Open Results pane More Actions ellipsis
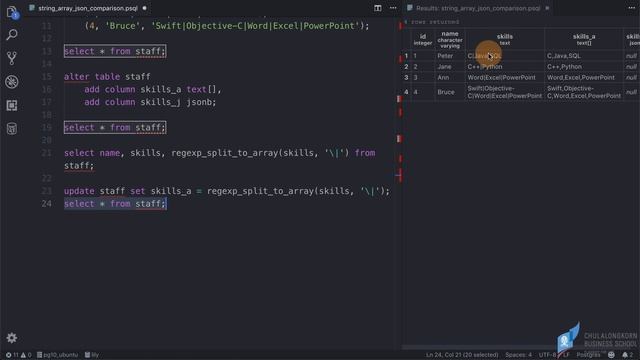Screen dimensions: 640x360 [x=631, y=8]
